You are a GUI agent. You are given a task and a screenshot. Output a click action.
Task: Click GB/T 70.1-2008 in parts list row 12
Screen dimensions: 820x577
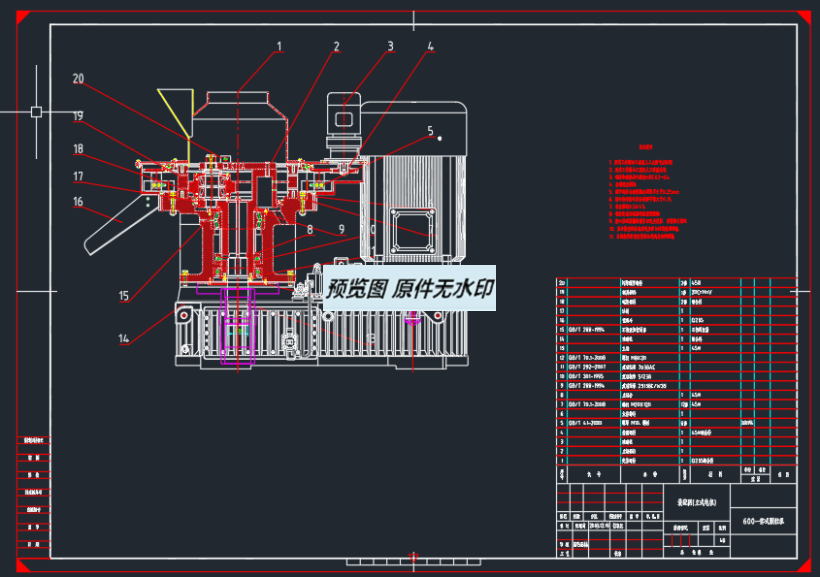[587, 358]
